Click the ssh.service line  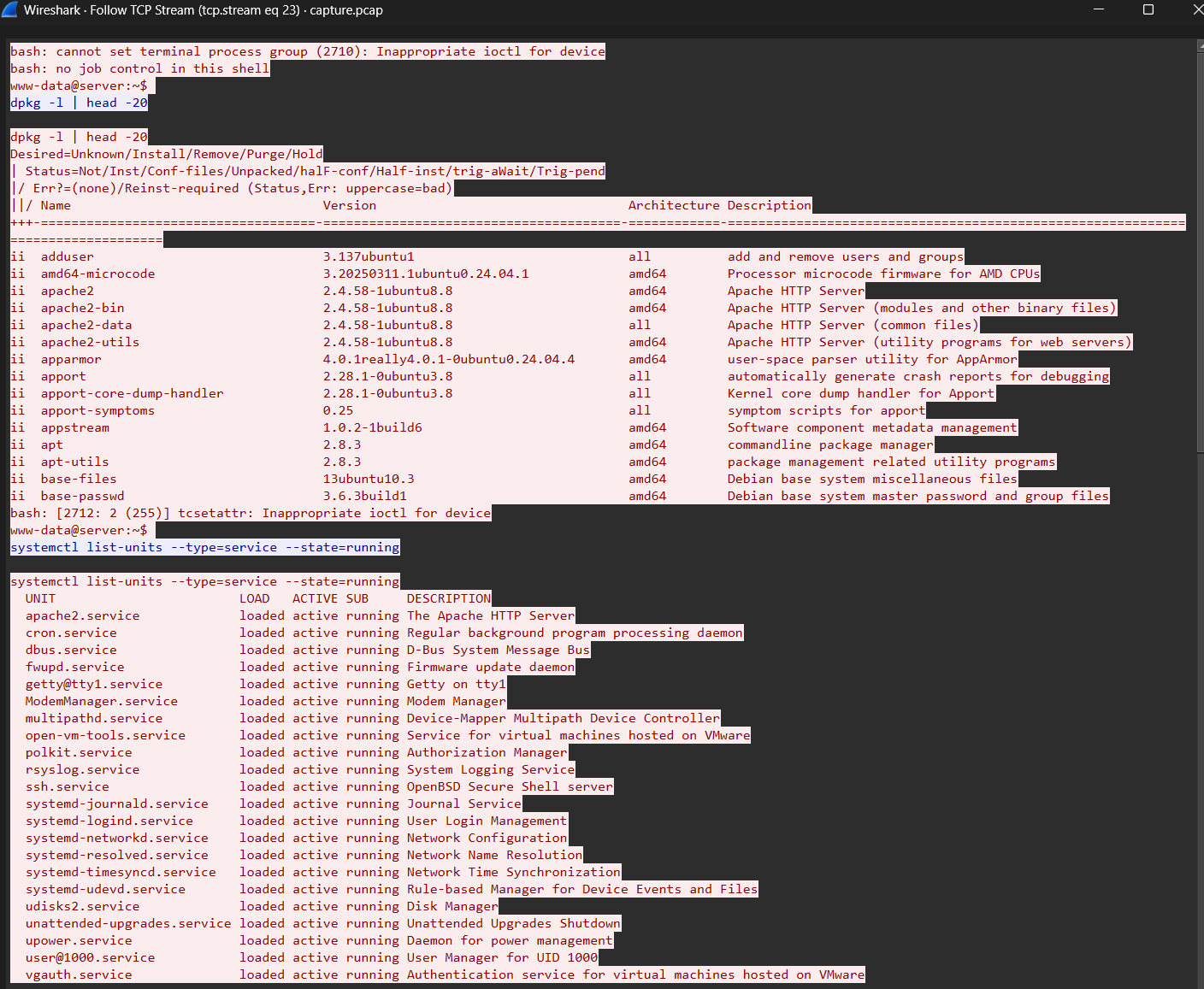[x=67, y=786]
